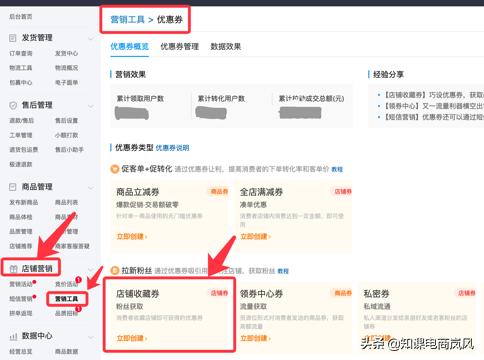Screen dimensions: 484x360
Task: Open 营销活动 in sidebar
Action: click(x=21, y=284)
